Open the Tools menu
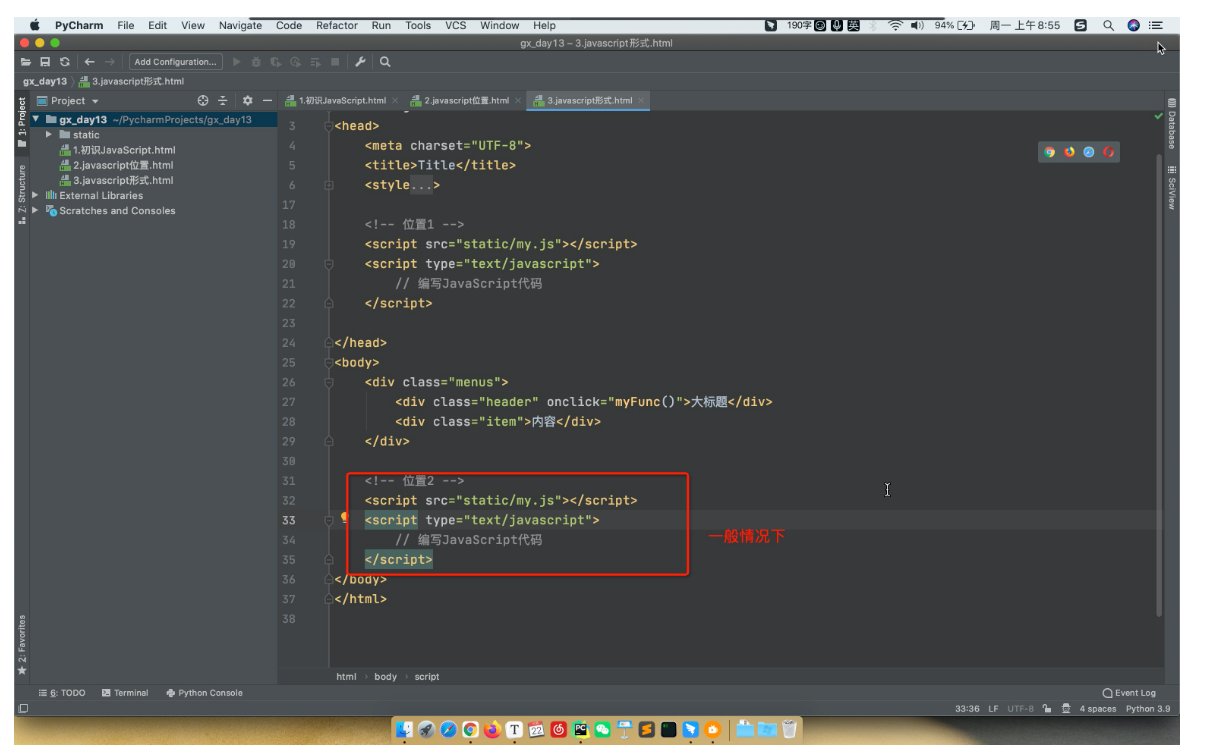The width and height of the screenshot is (1218, 747). 418,25
